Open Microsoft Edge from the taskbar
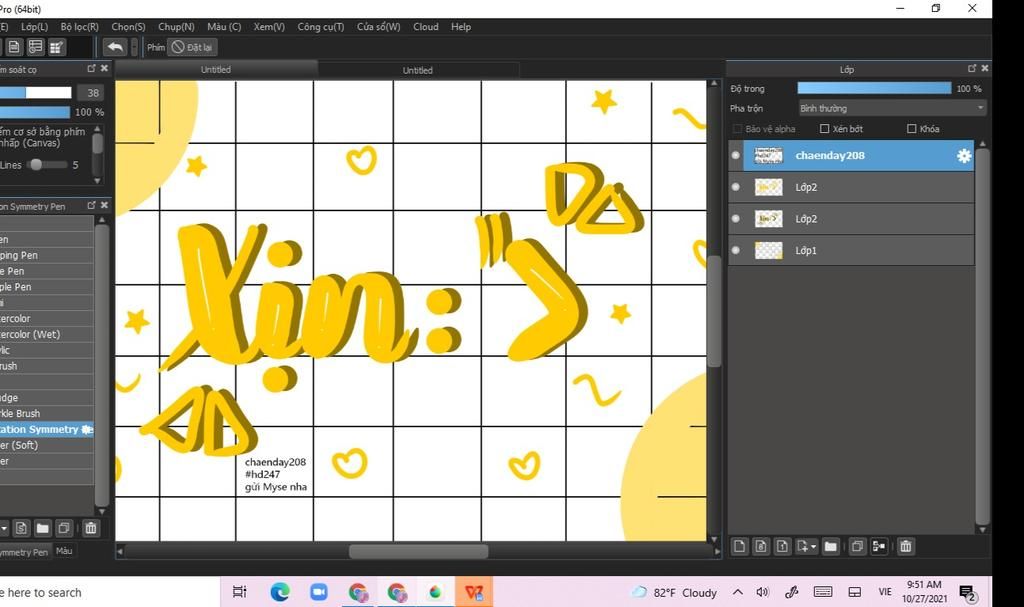Screen dimensions: 1024x607 (280, 592)
